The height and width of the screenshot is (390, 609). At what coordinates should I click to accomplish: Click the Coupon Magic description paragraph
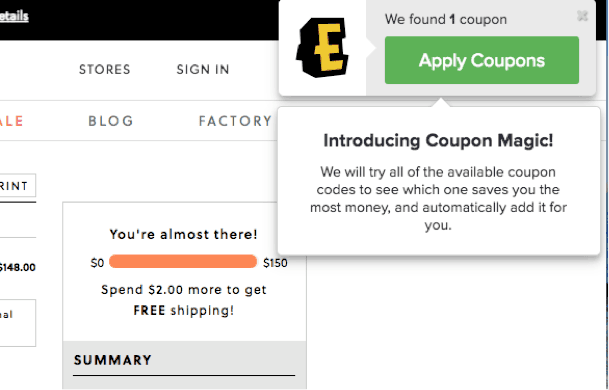pyautogui.click(x=438, y=198)
